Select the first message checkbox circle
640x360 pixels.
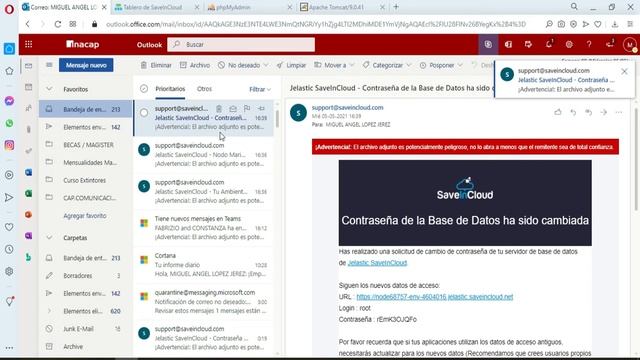pyautogui.click(x=144, y=113)
